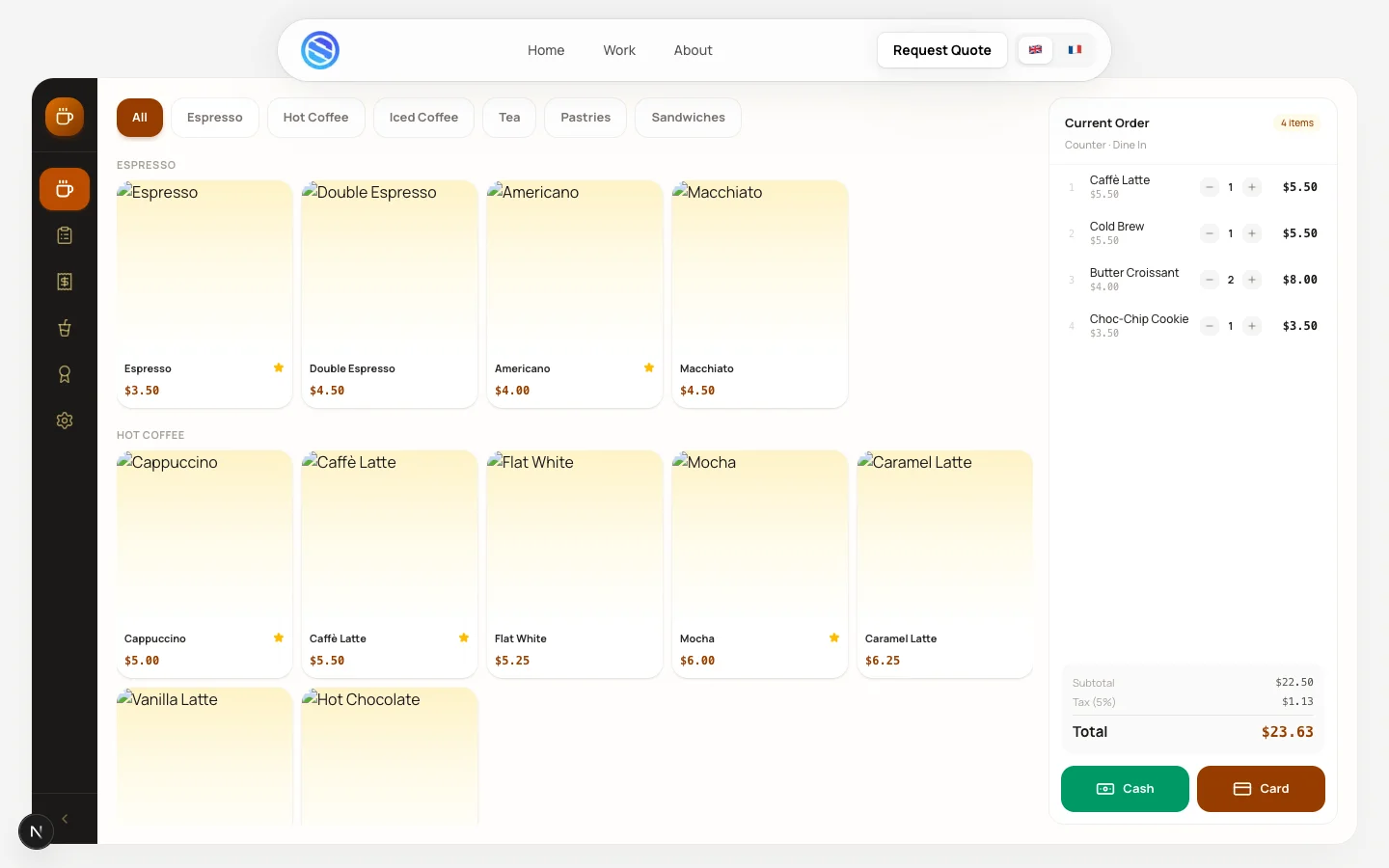Select the Hot Chocolate menu card
1389x868 pixels.
(390, 756)
